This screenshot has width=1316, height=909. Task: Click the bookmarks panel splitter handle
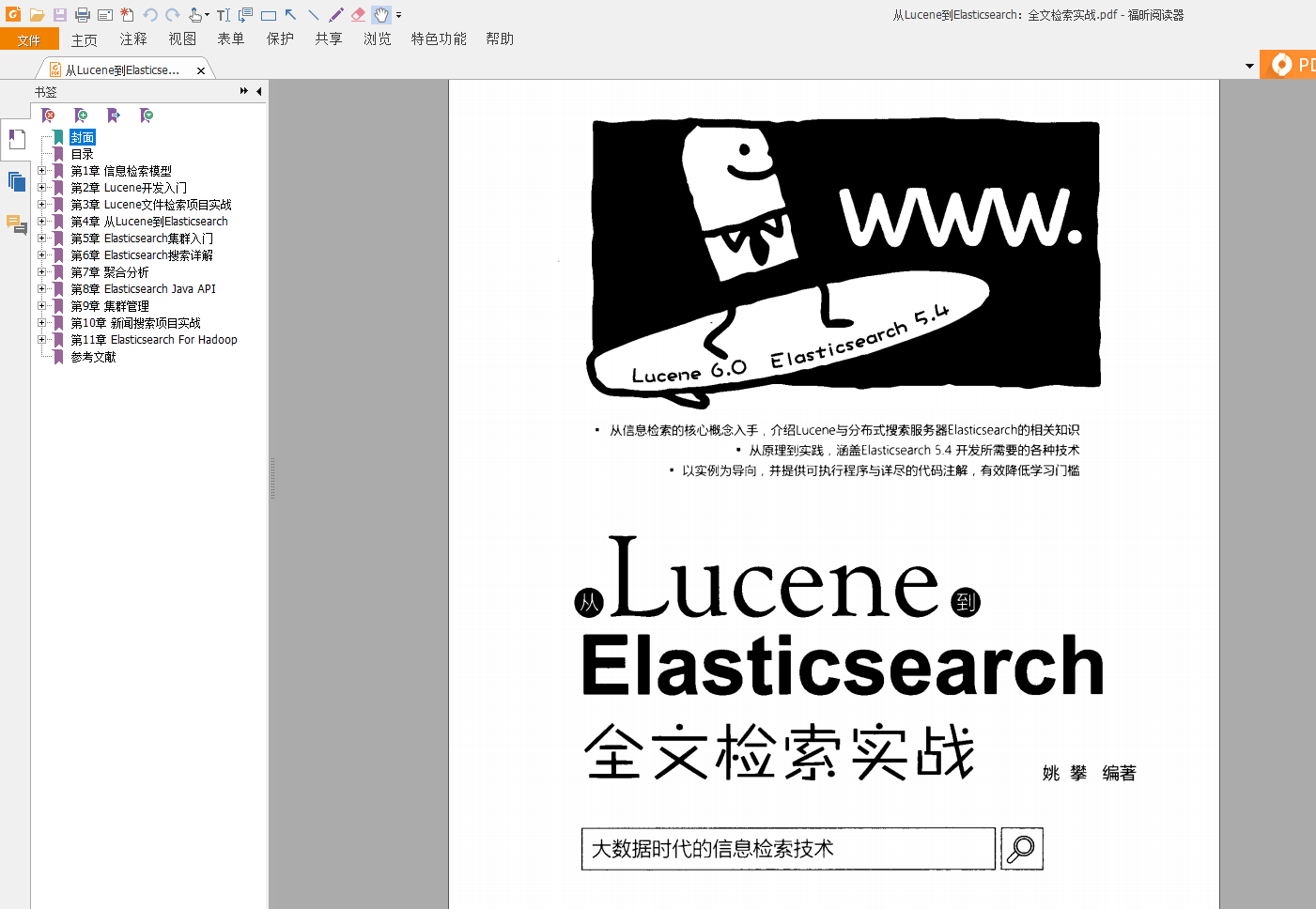(x=272, y=479)
